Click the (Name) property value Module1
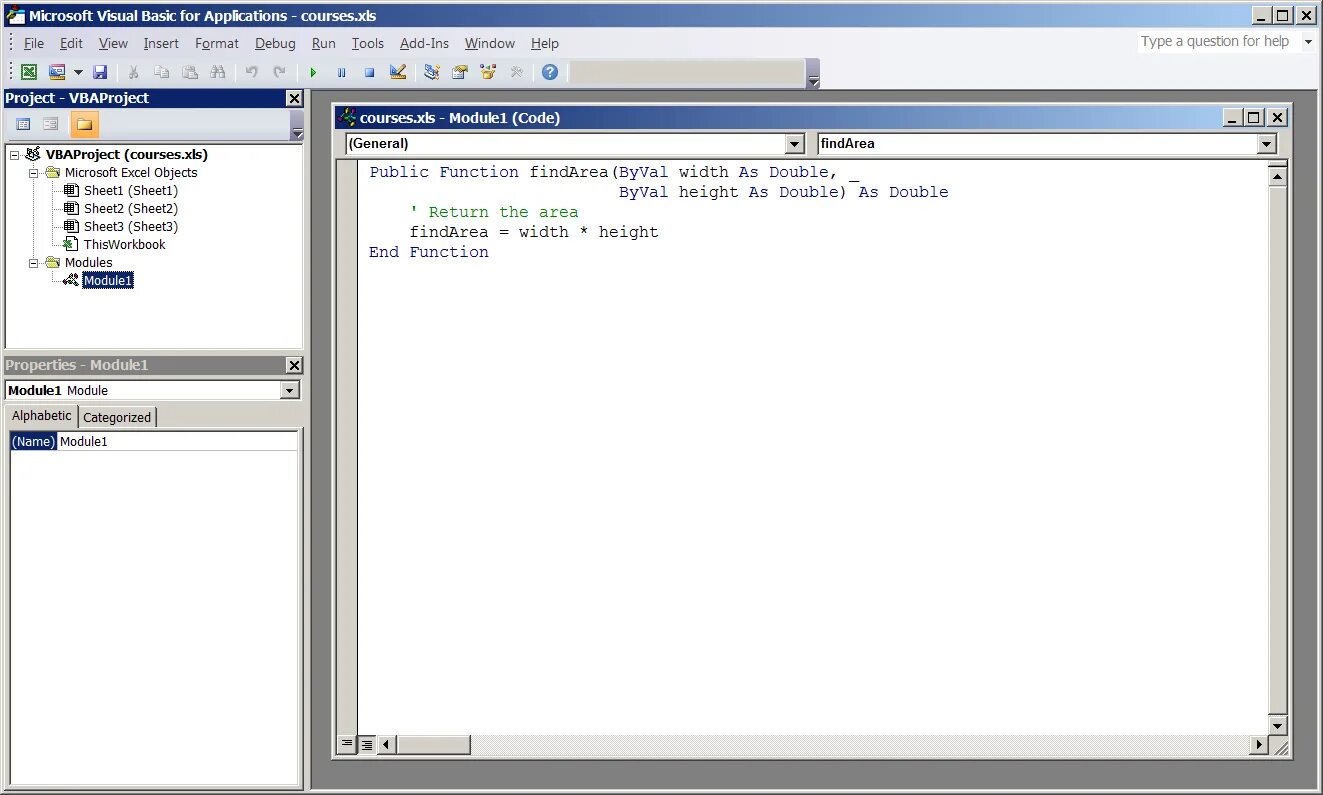 178,441
